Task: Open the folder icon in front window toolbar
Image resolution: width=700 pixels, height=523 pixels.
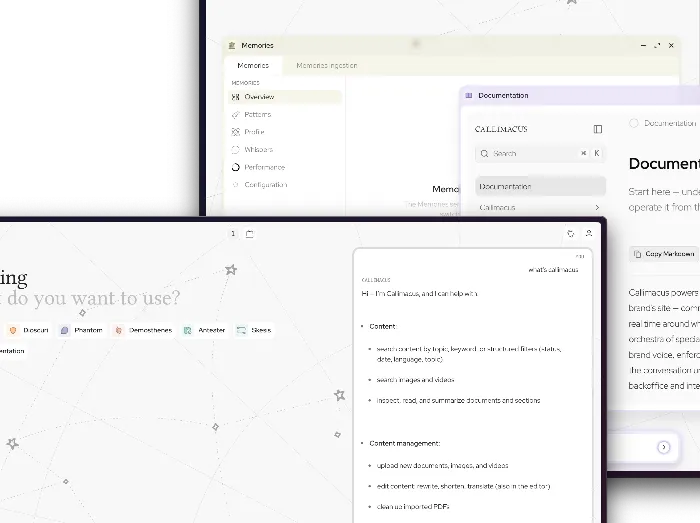Action: pos(250,233)
